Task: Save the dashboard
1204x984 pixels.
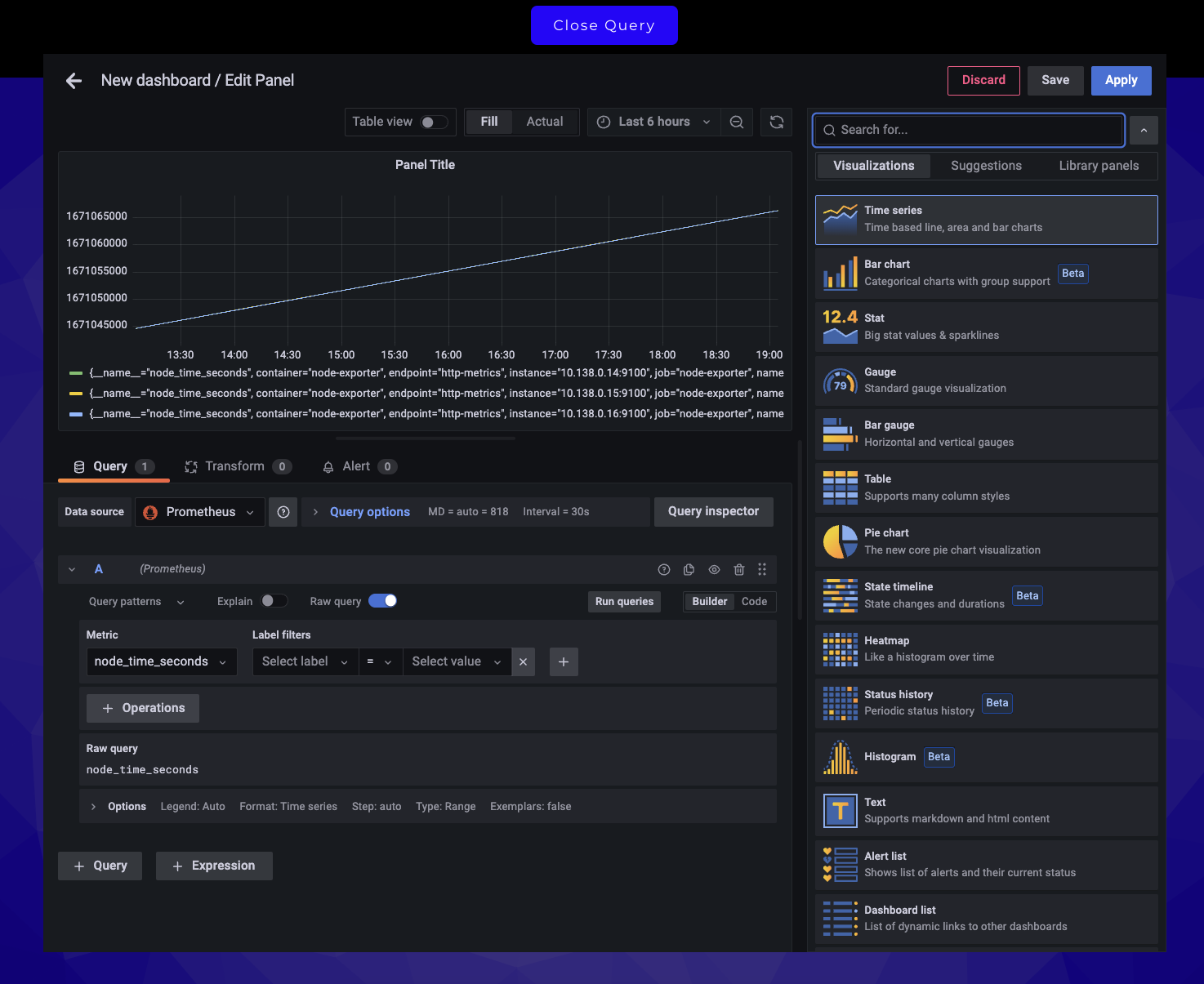Action: [1055, 80]
